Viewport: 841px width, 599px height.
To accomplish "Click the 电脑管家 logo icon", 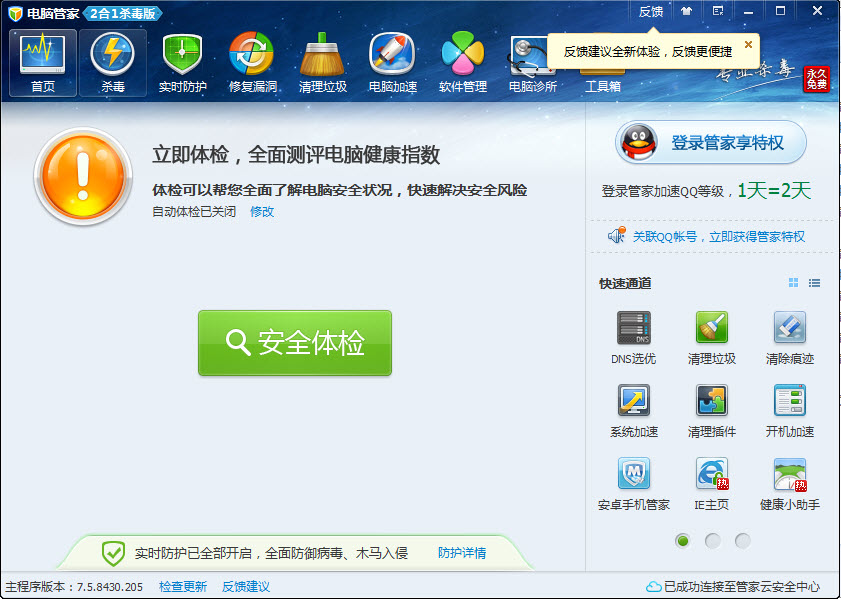I will [15, 13].
